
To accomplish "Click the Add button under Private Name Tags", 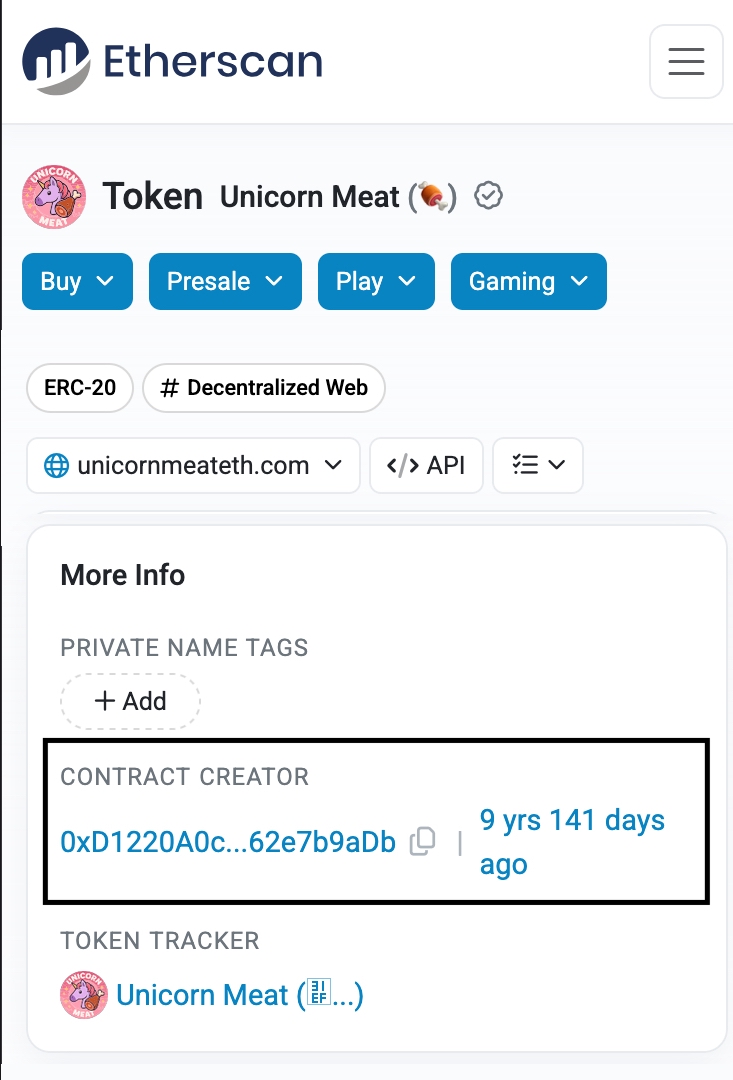I will click(x=130, y=701).
